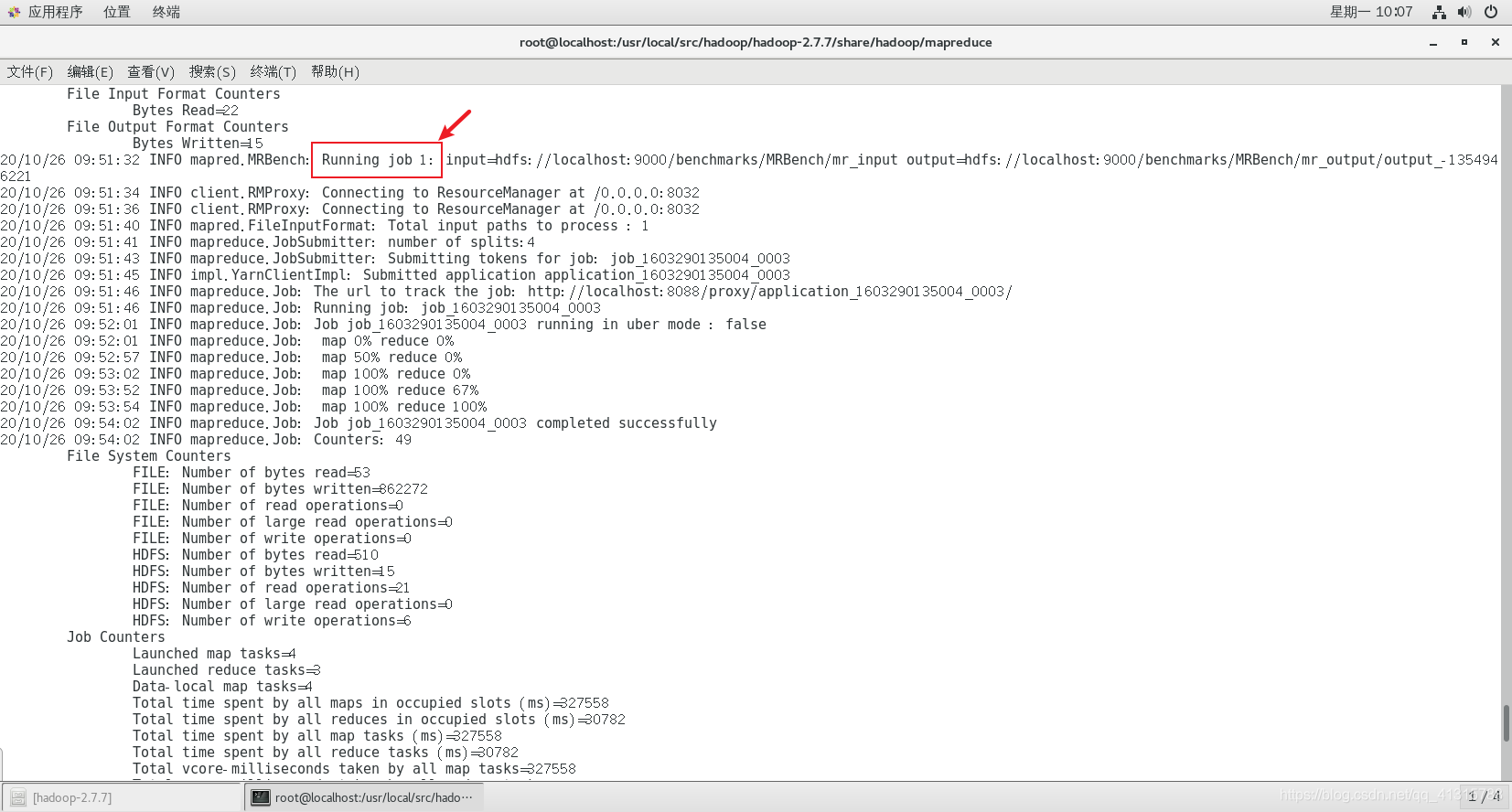Click the network connection icon

(x=1439, y=12)
